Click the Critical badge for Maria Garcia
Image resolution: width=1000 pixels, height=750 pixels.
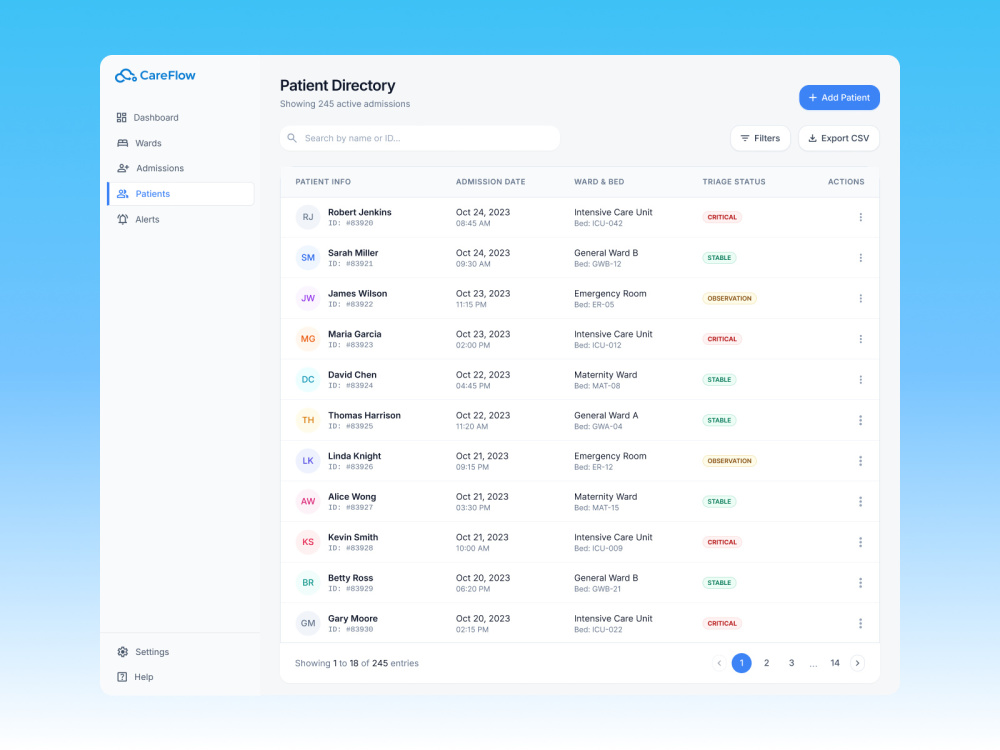pyautogui.click(x=722, y=339)
